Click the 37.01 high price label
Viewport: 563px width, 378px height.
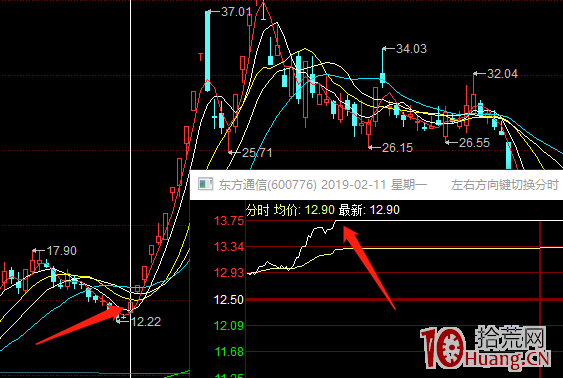[x=236, y=12]
